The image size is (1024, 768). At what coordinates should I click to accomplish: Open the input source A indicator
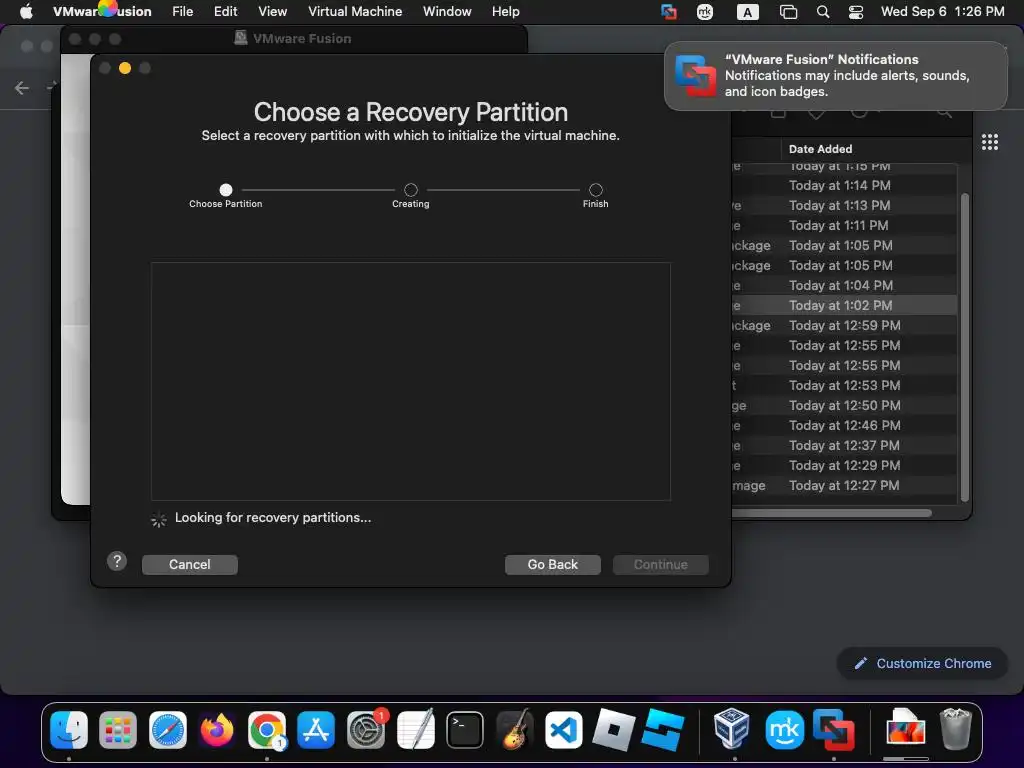click(x=747, y=12)
